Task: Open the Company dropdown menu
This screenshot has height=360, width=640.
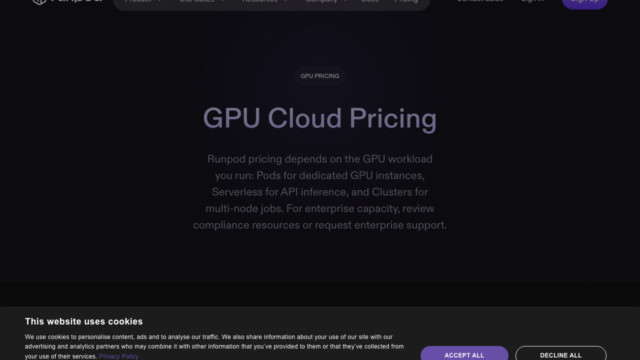Action: pyautogui.click(x=326, y=1)
